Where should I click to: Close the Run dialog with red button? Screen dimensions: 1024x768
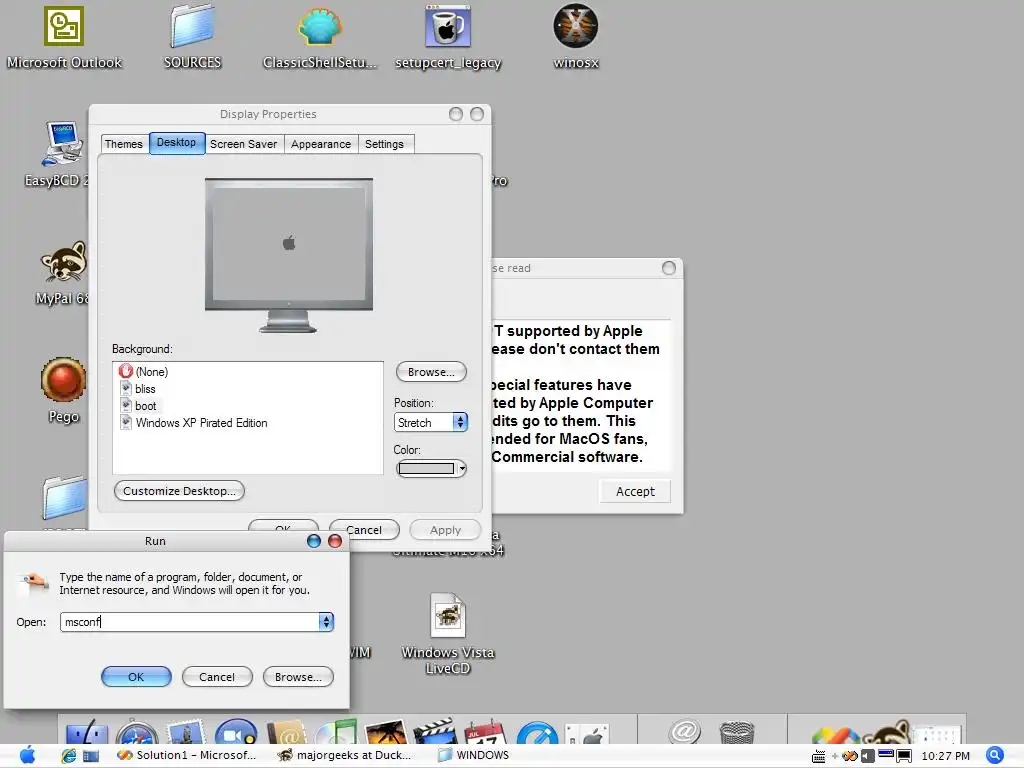335,541
